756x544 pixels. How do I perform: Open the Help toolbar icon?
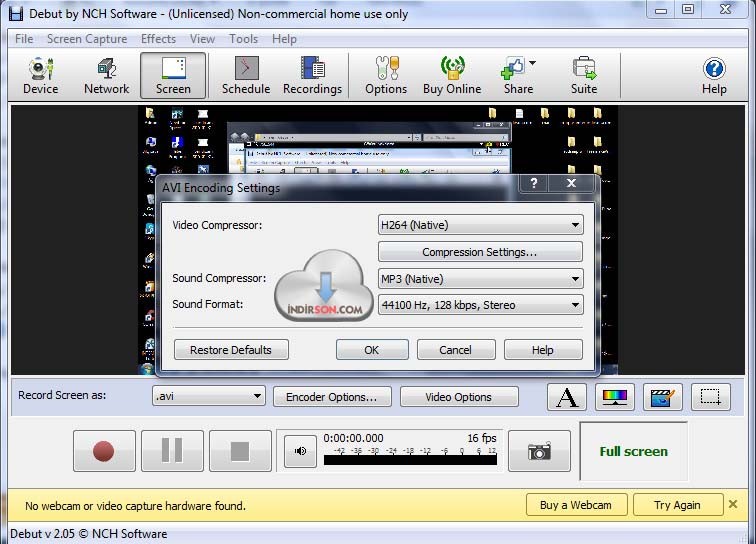click(x=714, y=76)
